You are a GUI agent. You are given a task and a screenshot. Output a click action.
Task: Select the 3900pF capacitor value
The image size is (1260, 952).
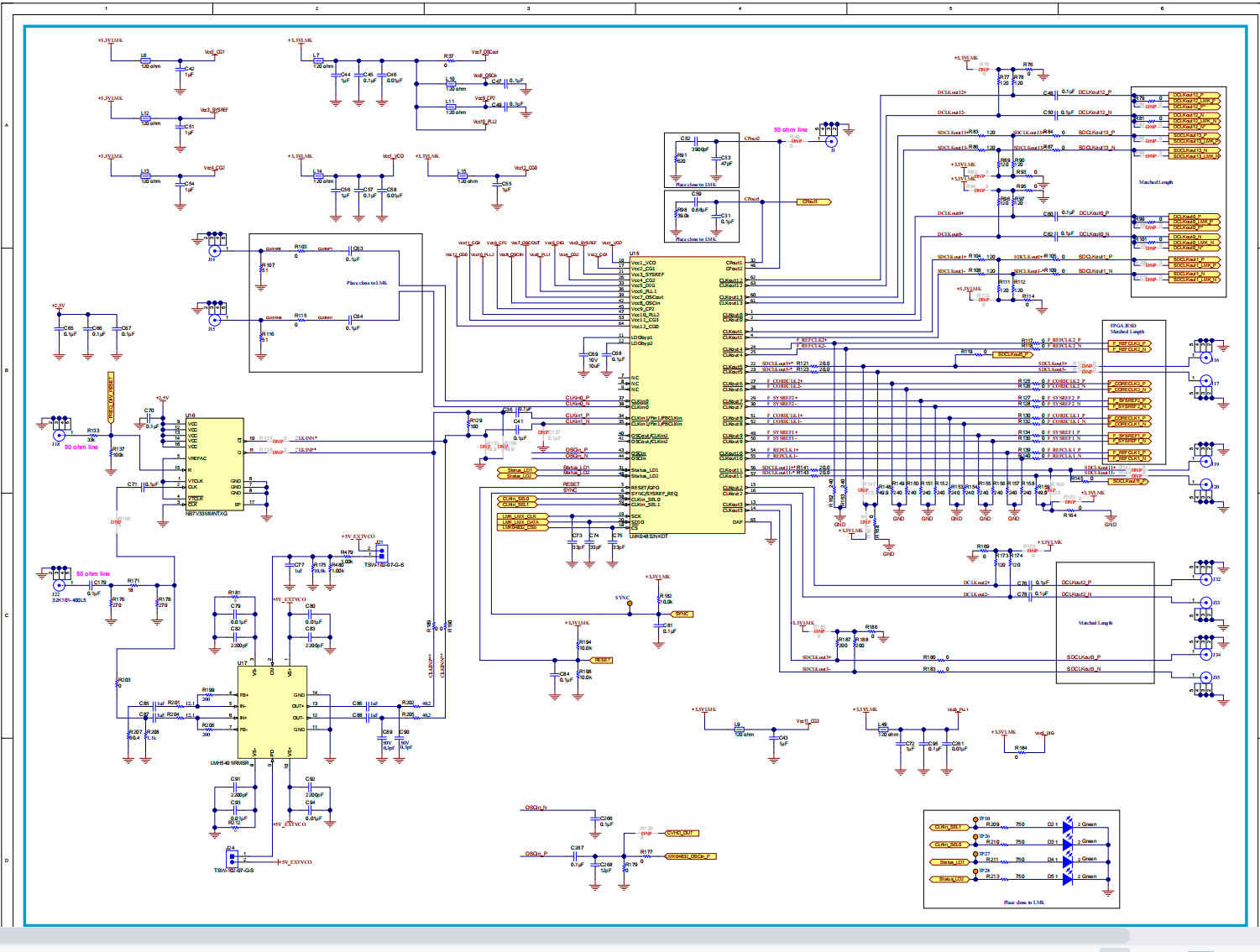tap(700, 149)
